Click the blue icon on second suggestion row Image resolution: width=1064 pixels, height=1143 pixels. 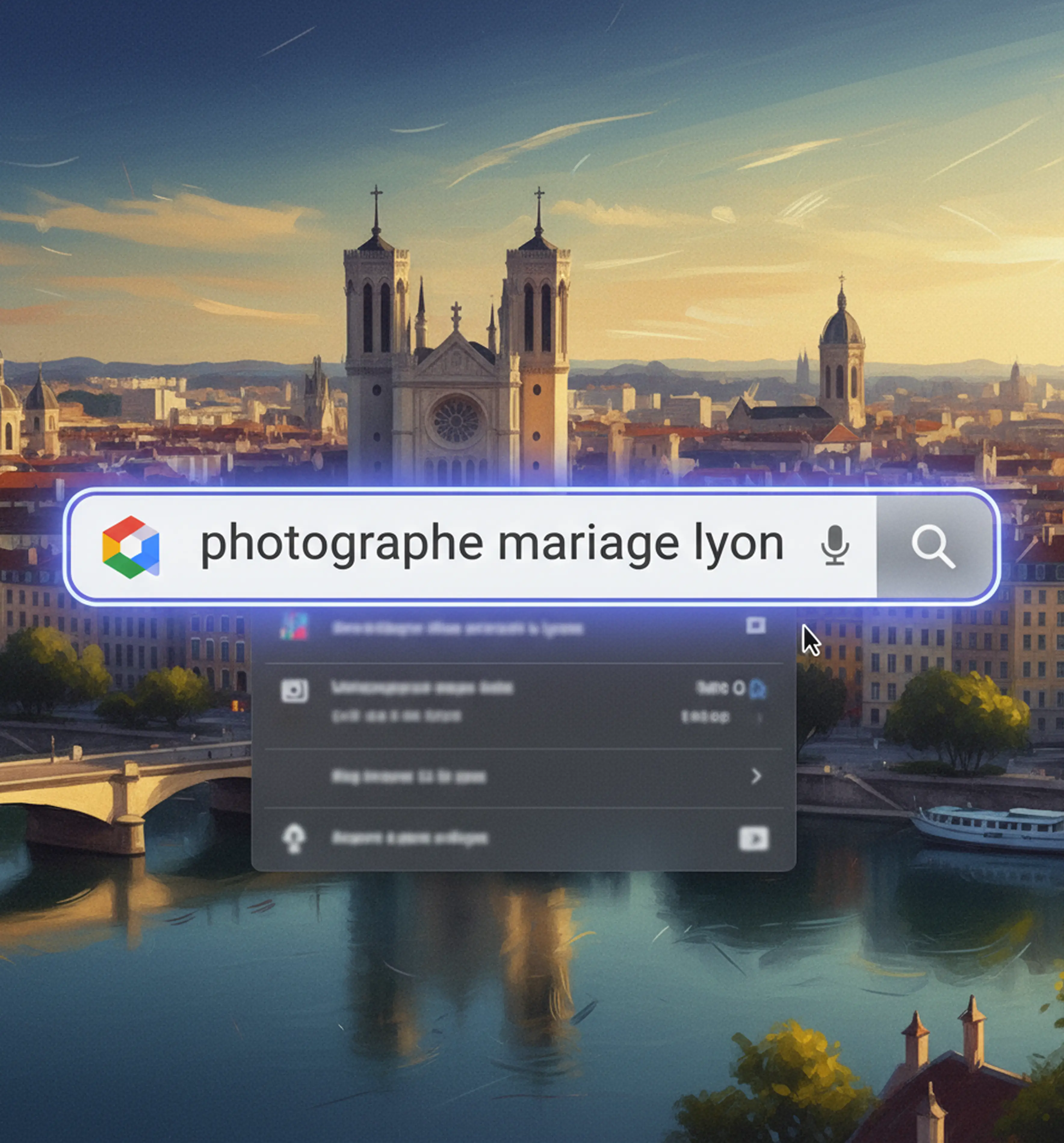(x=757, y=688)
